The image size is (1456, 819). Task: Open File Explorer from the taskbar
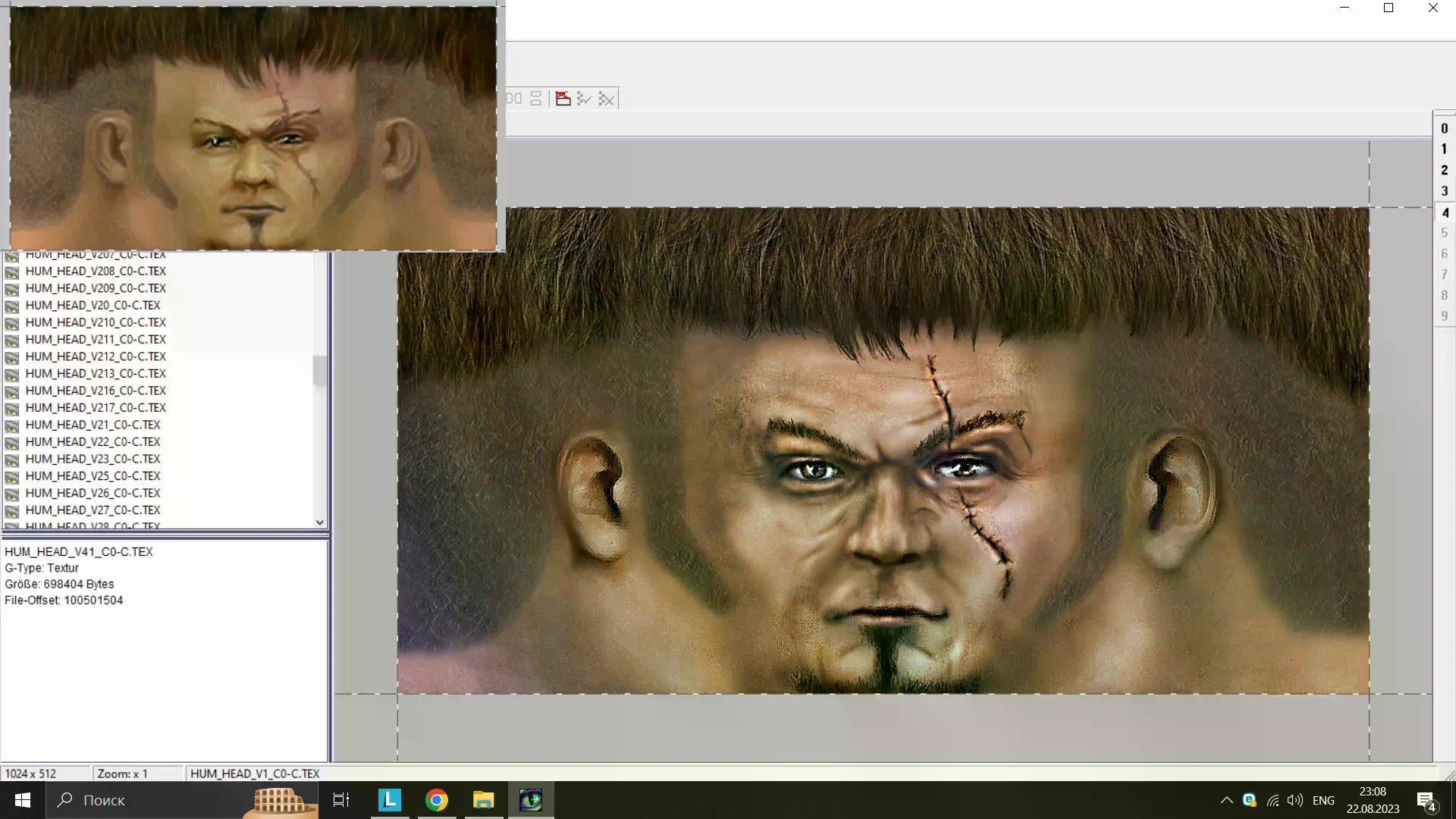click(483, 800)
